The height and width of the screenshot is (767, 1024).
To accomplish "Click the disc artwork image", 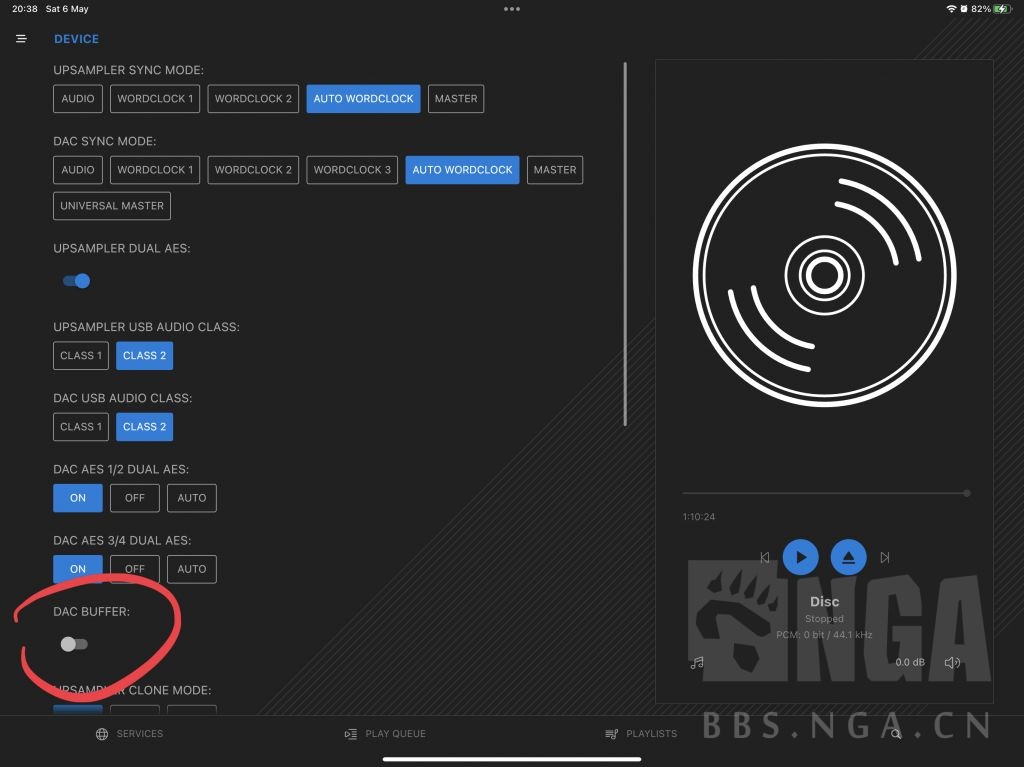I will 824,275.
